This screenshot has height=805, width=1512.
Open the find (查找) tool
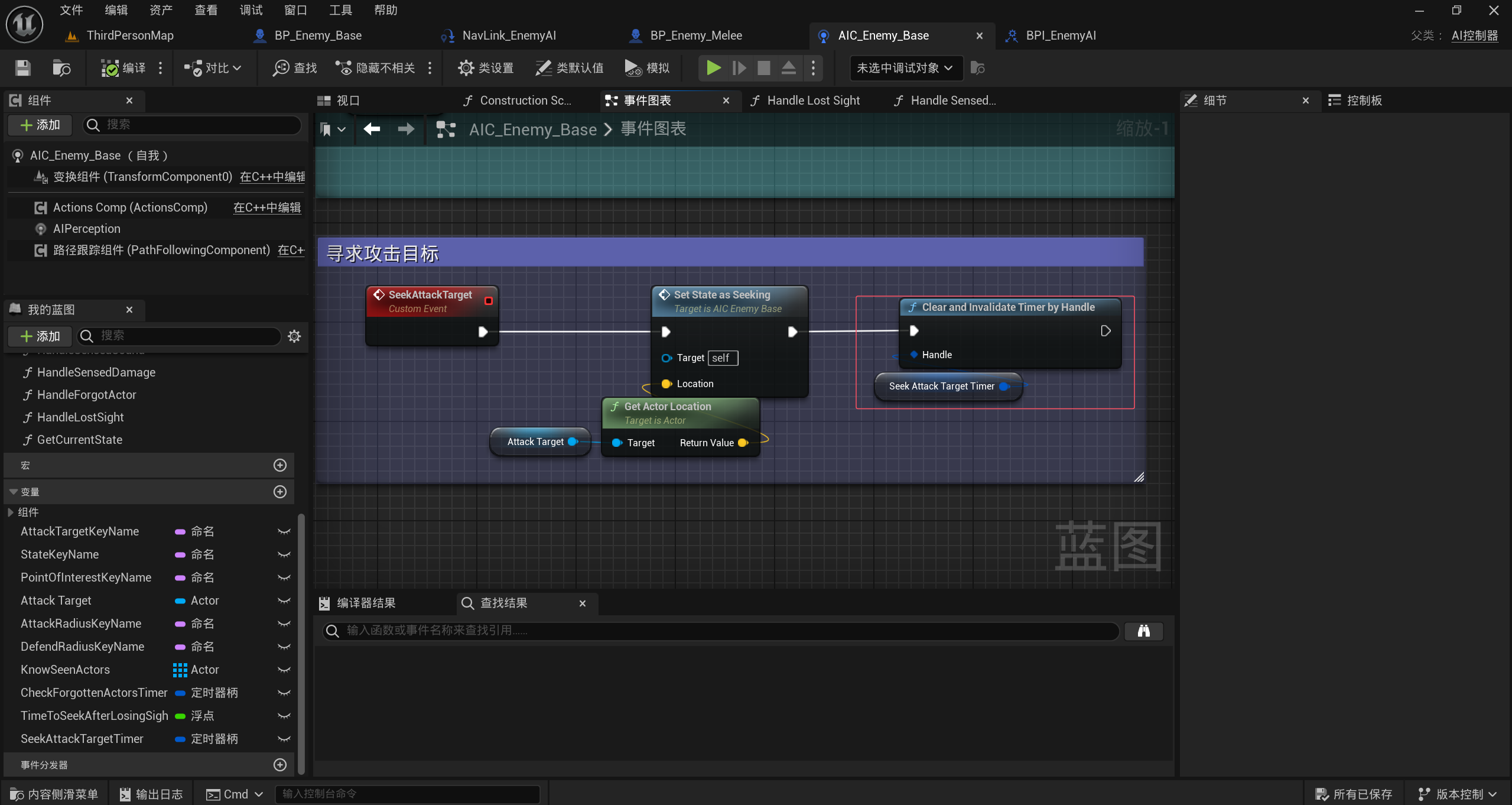295,68
